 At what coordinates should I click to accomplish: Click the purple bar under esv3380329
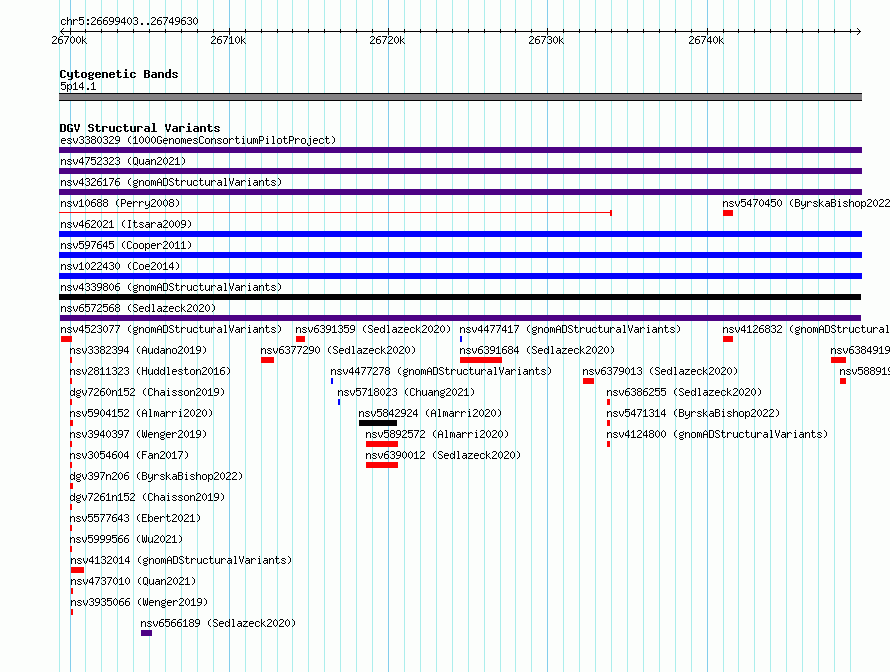click(460, 150)
